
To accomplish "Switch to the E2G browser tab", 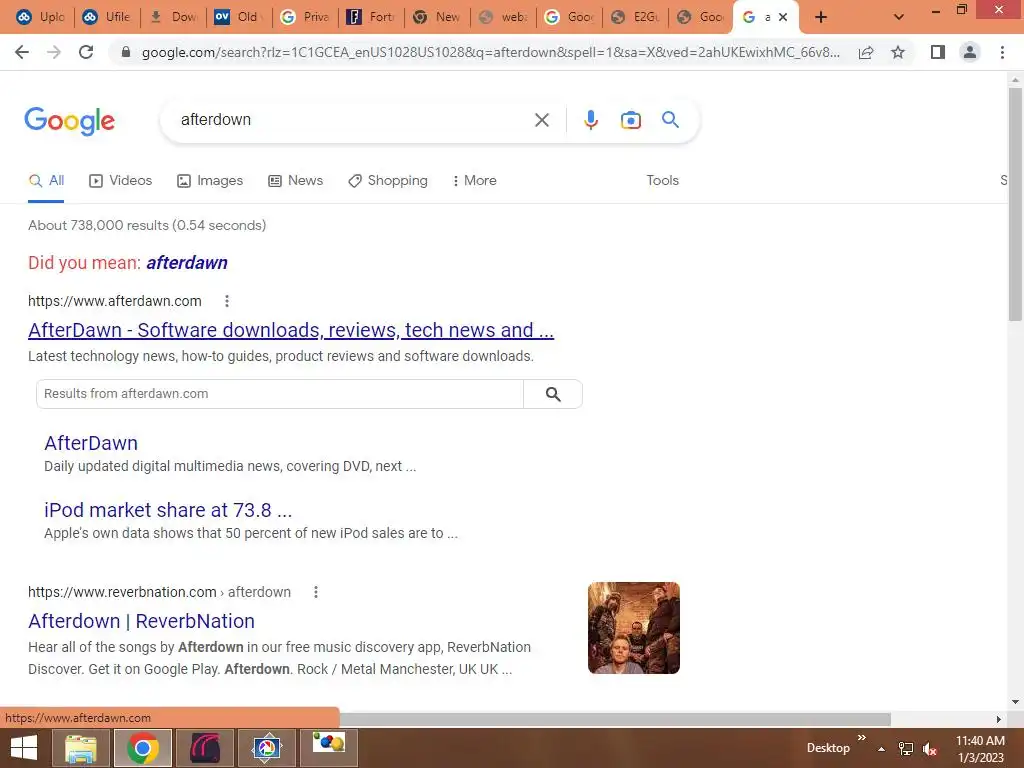I will (635, 17).
